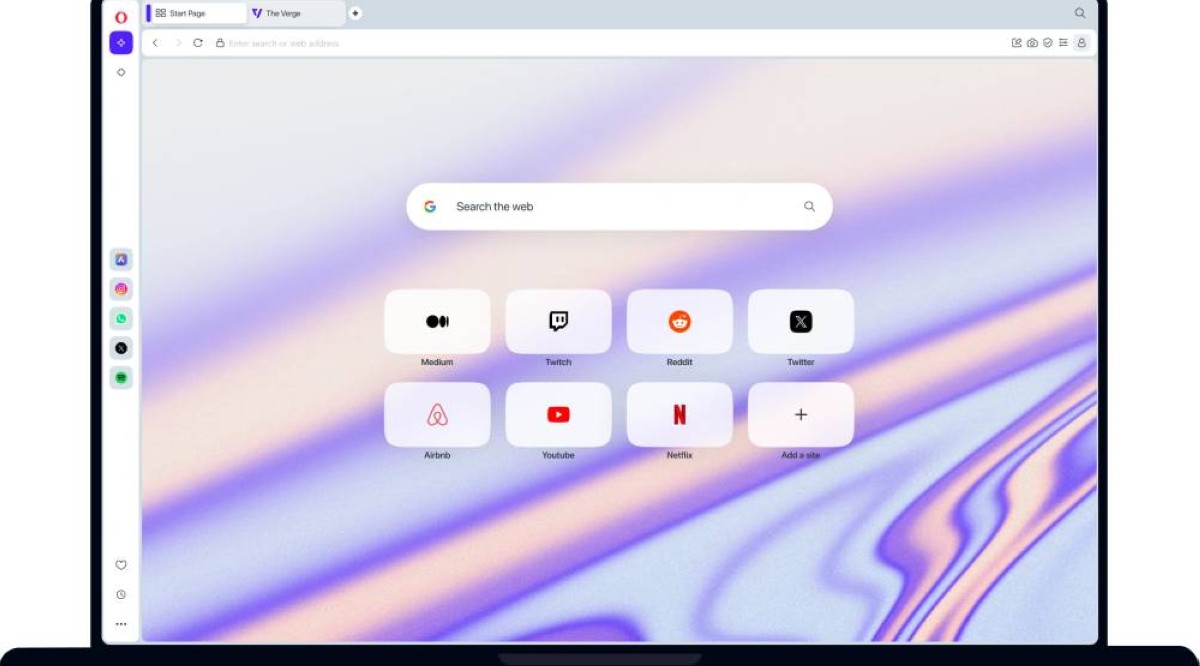Viewport: 1200px width, 666px height.
Task: Switch to The Verge tab
Action: (x=295, y=14)
